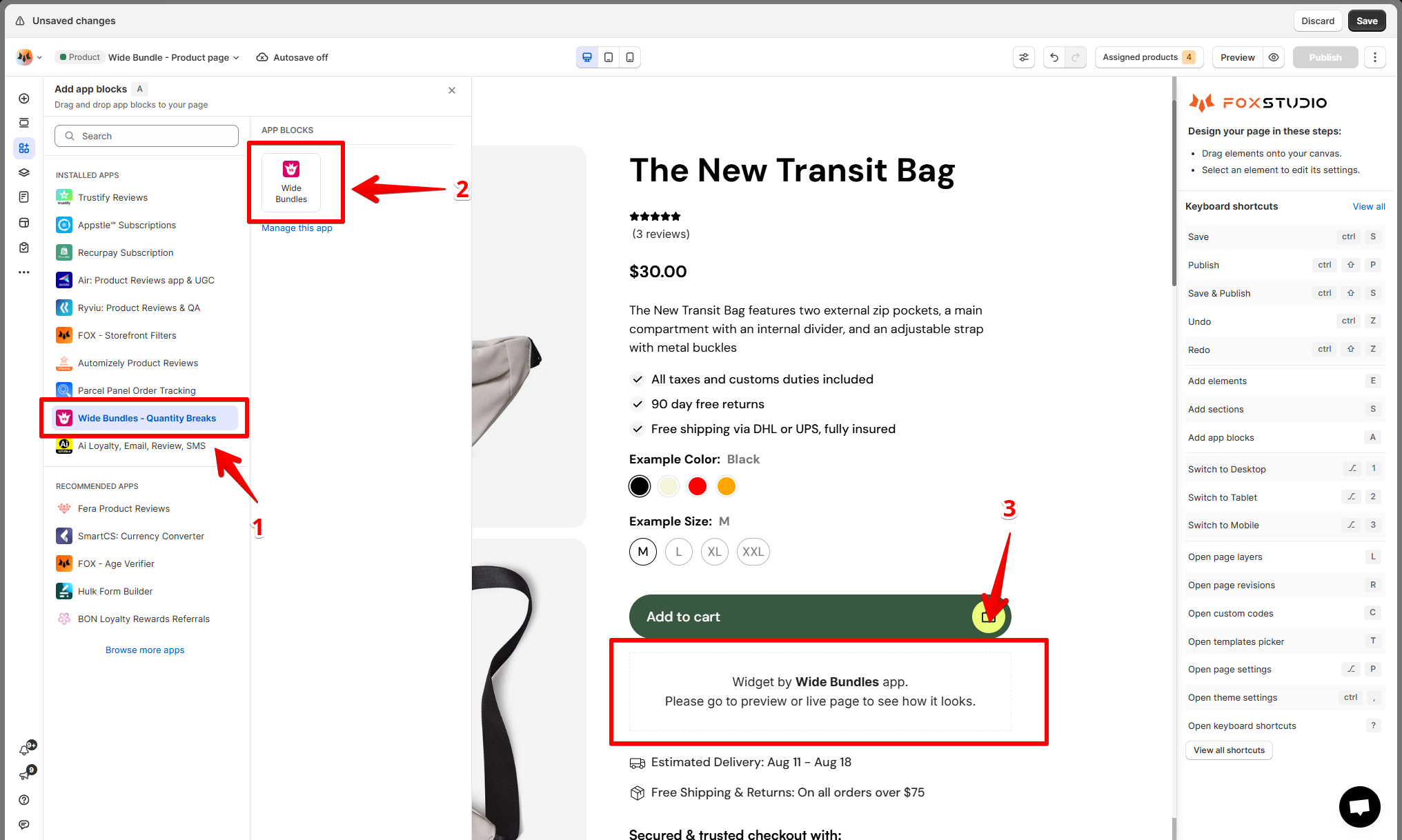Expand the FoxStudio logo dropdown
This screenshot has width=1402, height=840.
click(x=29, y=57)
